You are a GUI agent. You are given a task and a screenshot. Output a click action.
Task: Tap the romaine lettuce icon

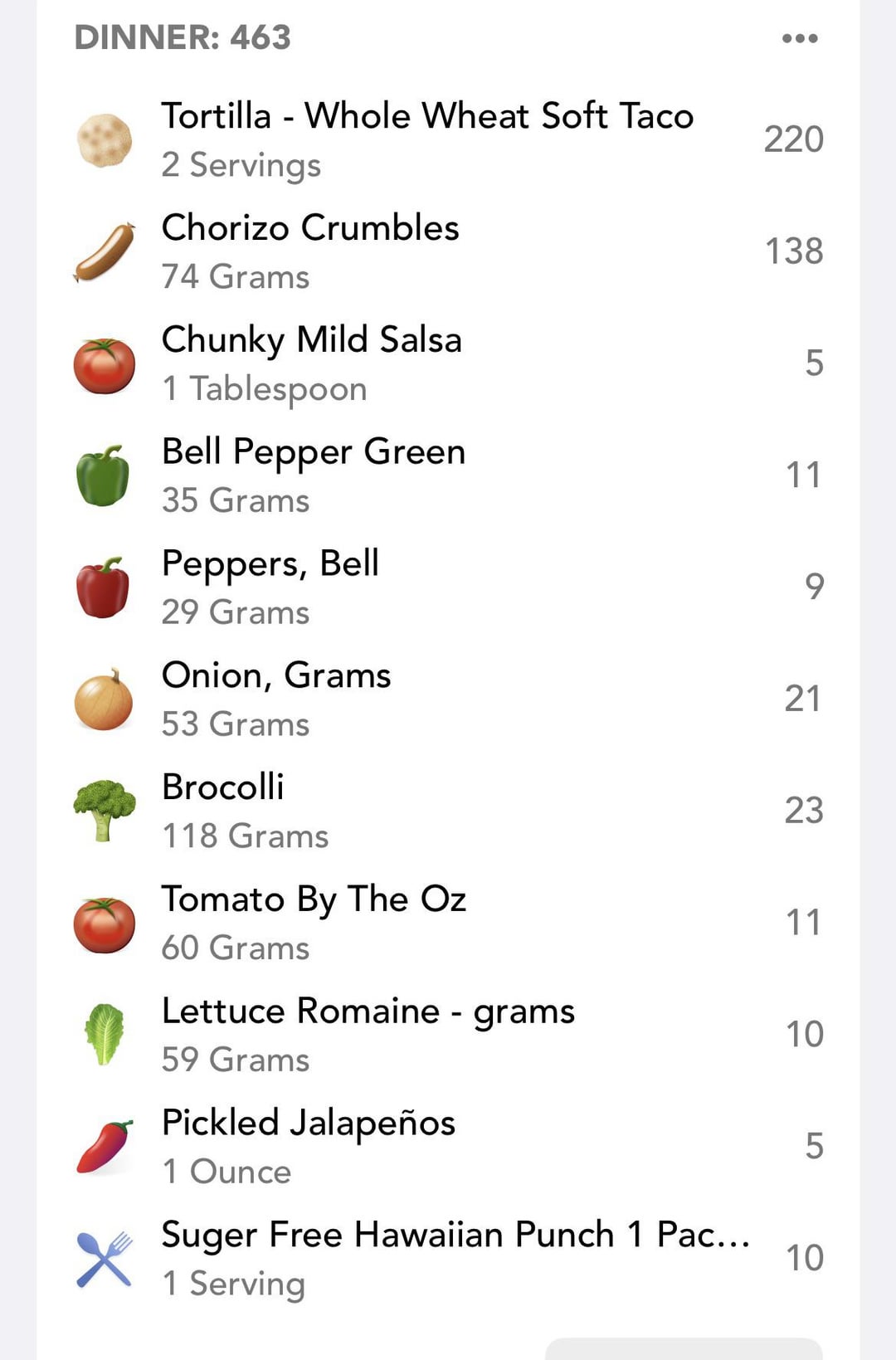tap(105, 1034)
